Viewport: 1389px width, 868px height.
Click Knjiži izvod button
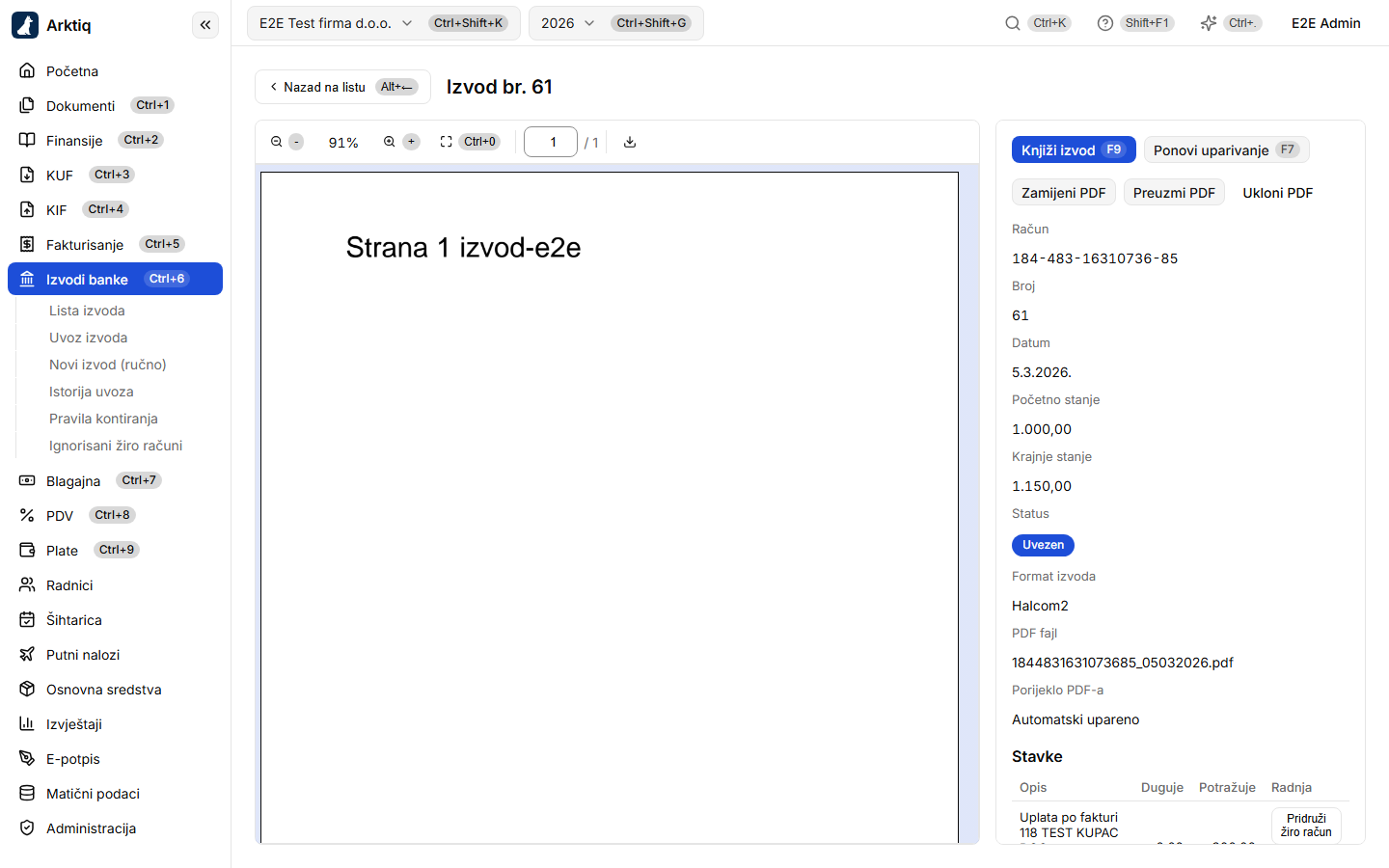tap(1074, 149)
